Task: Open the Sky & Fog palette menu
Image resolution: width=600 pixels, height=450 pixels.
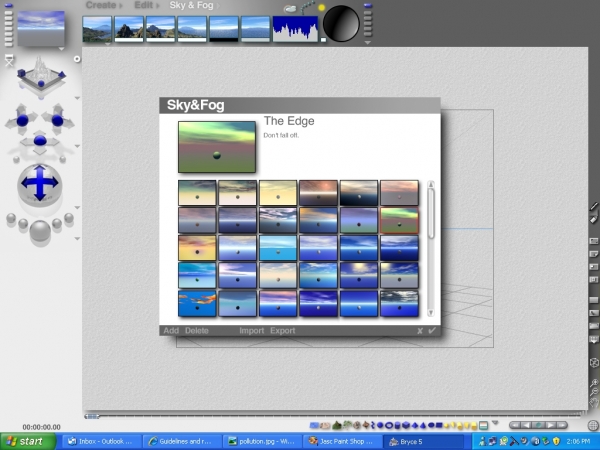Action: click(191, 5)
